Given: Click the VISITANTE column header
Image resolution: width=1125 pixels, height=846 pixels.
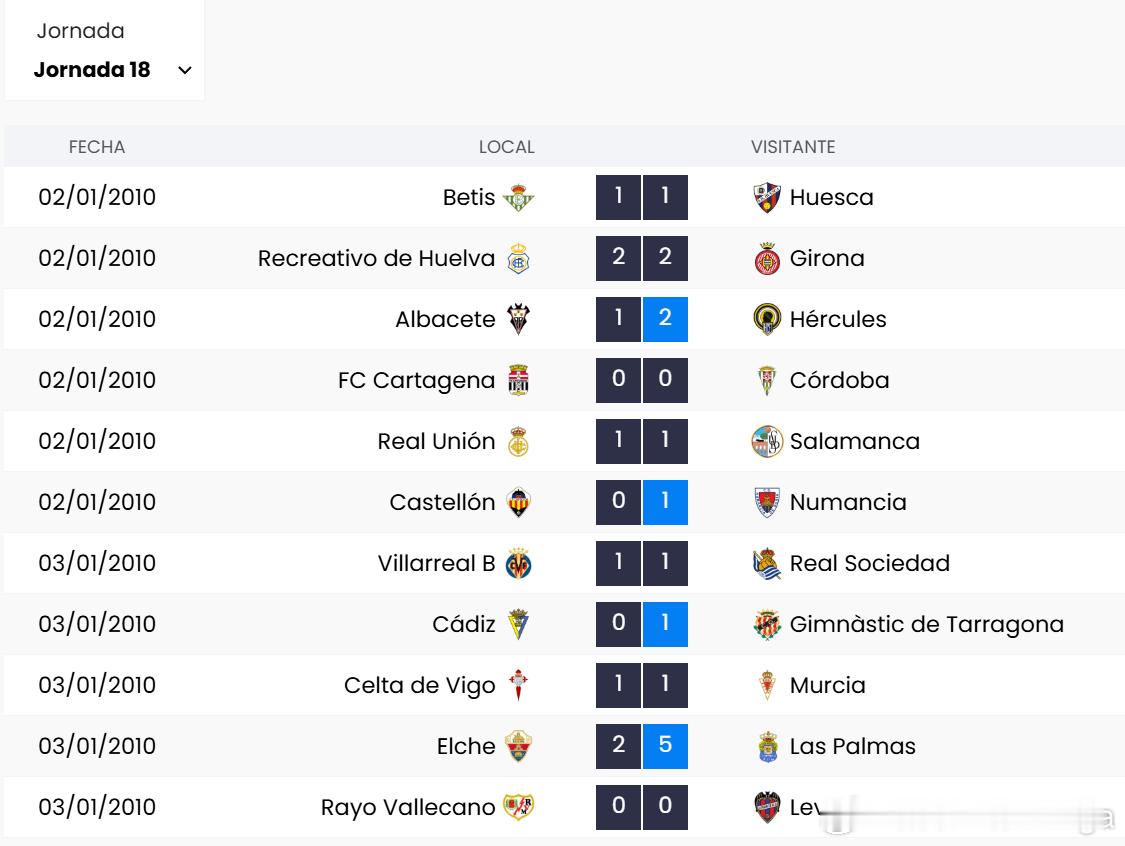Looking at the screenshot, I should 793,147.
